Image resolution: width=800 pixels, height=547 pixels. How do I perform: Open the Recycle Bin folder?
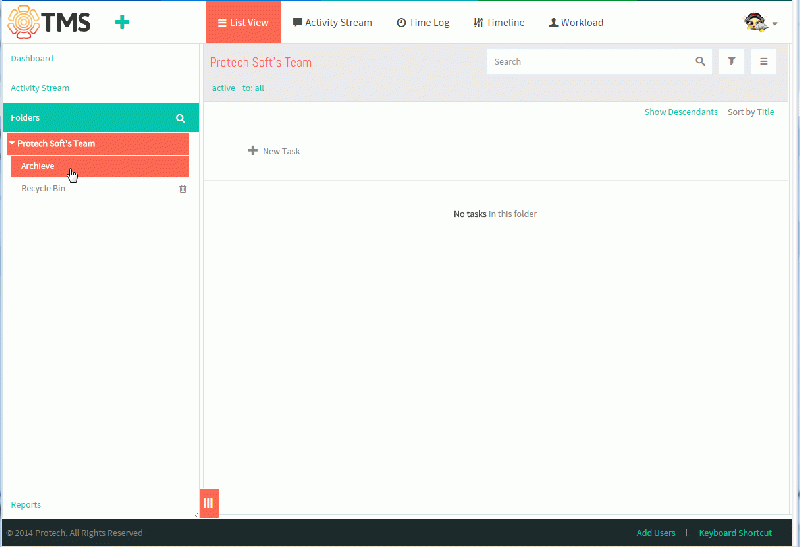(43, 188)
